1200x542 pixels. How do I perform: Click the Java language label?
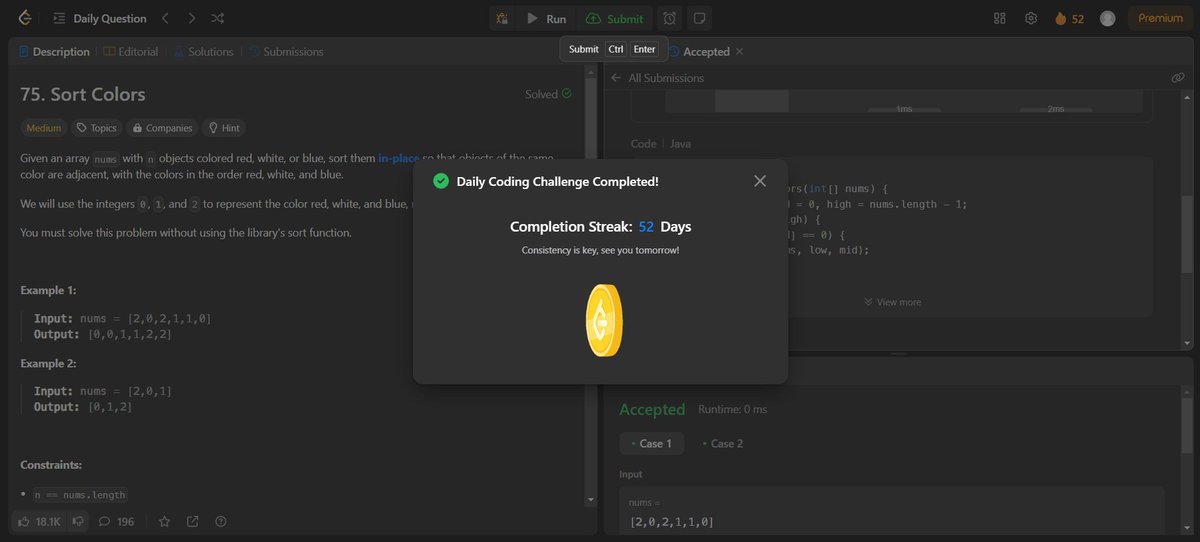680,144
